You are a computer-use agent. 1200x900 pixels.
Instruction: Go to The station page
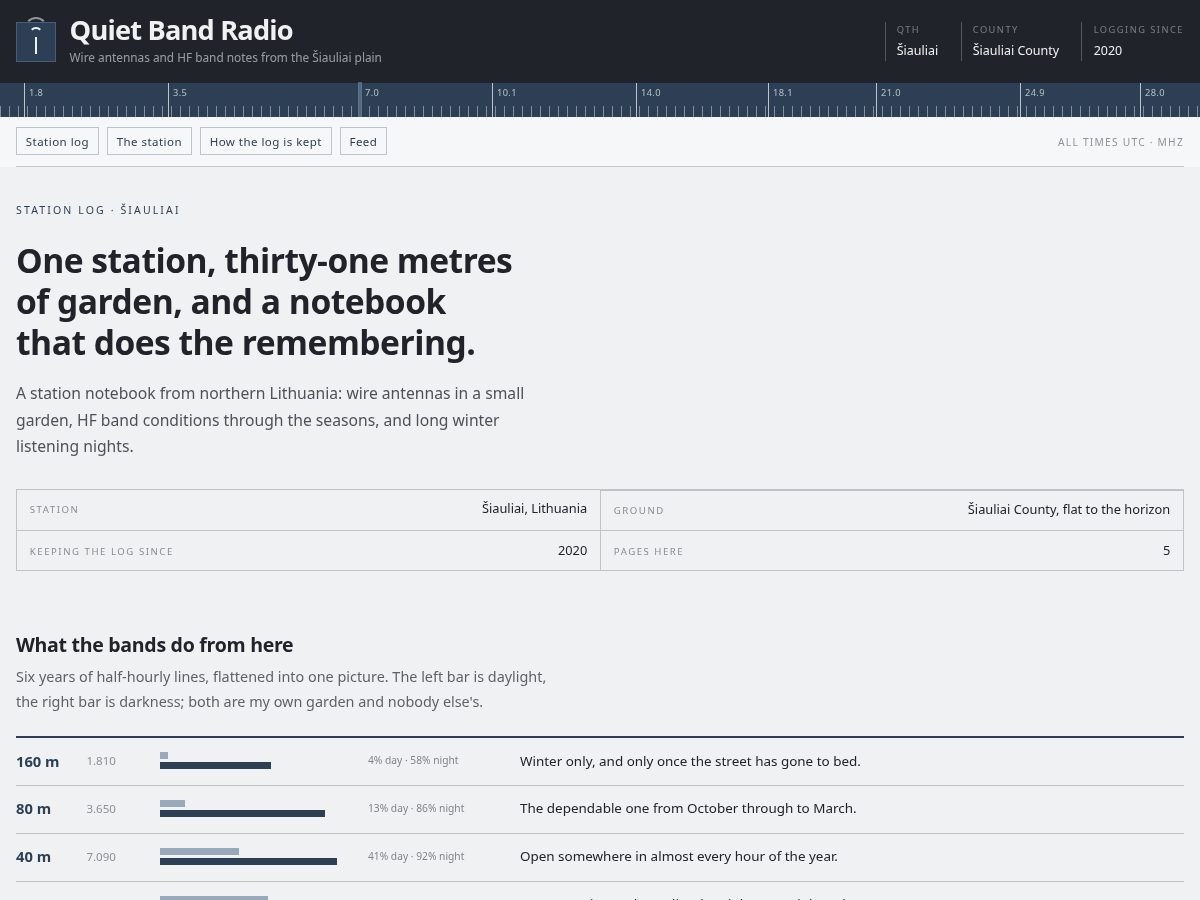tap(149, 141)
